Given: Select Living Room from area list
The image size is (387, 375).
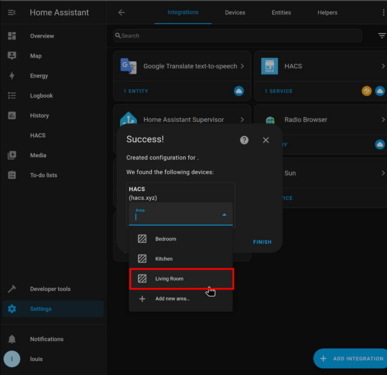Looking at the screenshot, I should (181, 279).
